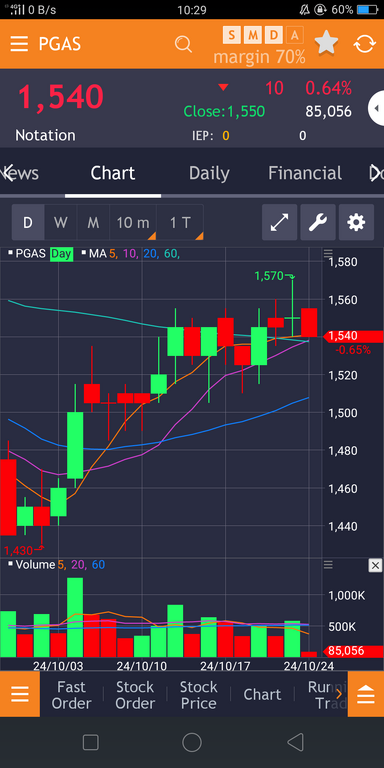
Task: Close the Volume indicator panel
Action: [x=375, y=565]
